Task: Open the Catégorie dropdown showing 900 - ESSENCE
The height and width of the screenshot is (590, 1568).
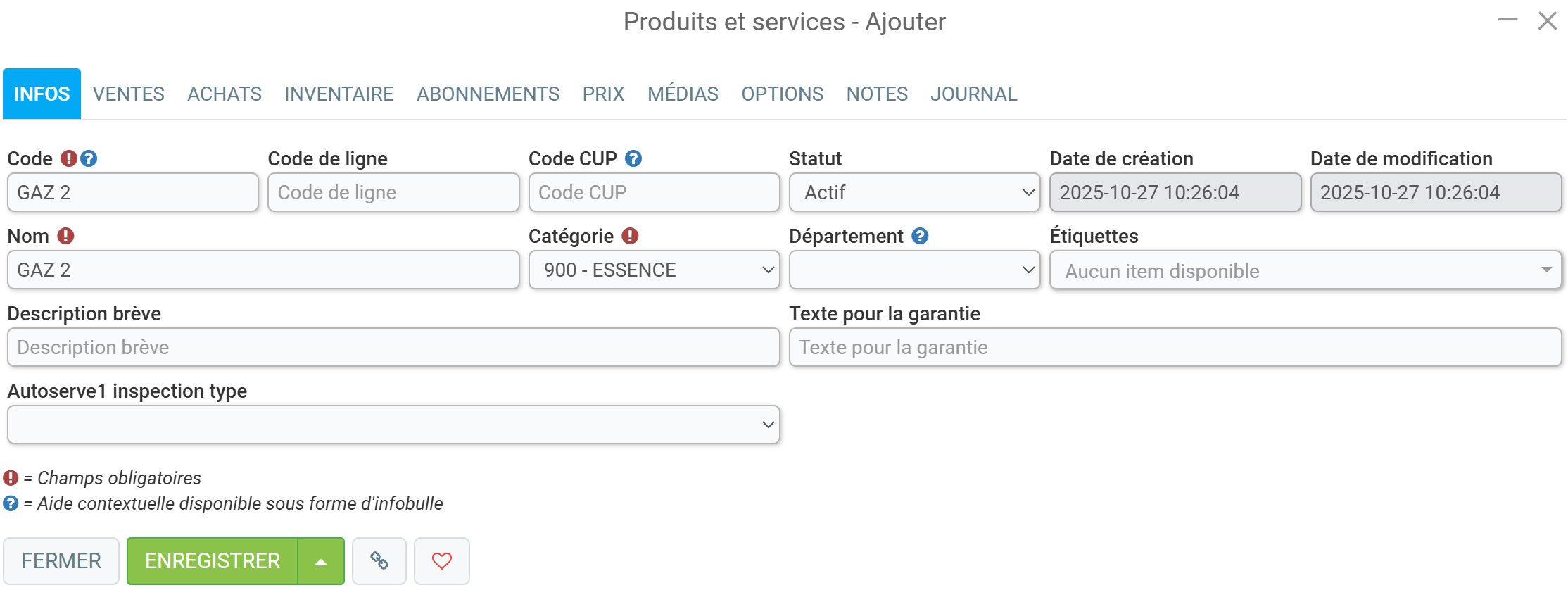Action: 654,270
